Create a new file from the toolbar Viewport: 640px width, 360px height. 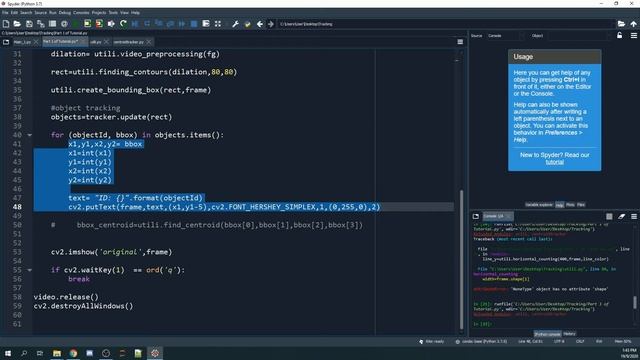click(x=6, y=24)
